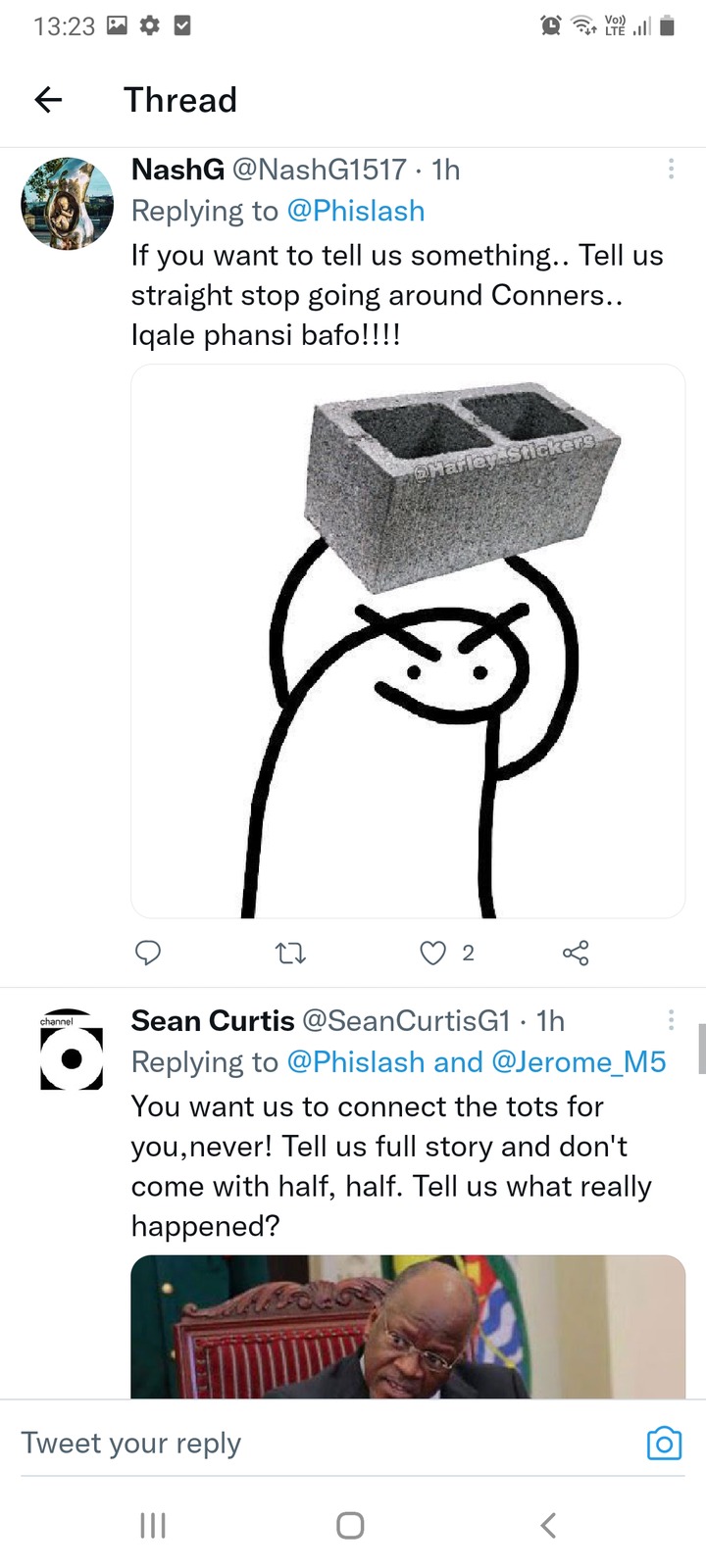Click the thread scrollbar handle

[x=702, y=1049]
